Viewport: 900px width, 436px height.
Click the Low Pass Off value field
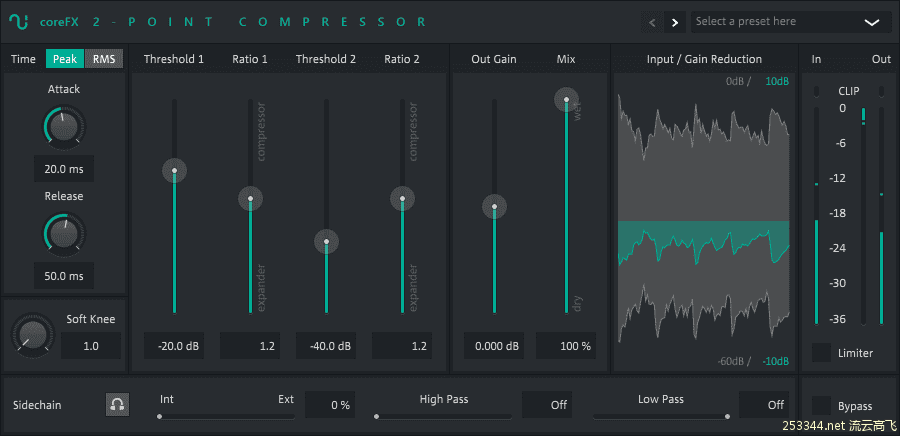click(x=764, y=405)
